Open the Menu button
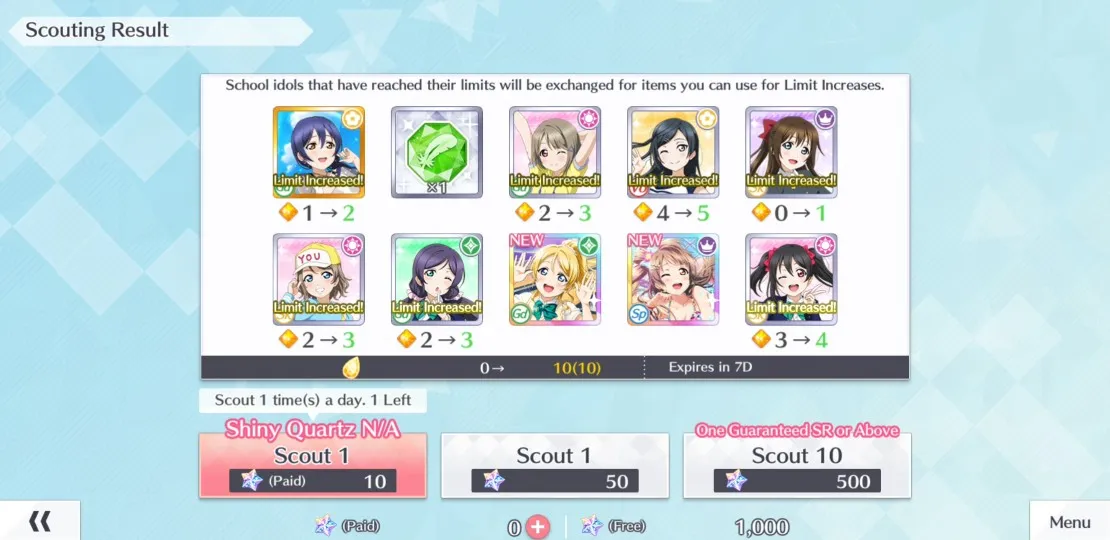The height and width of the screenshot is (540, 1110). [x=1070, y=522]
